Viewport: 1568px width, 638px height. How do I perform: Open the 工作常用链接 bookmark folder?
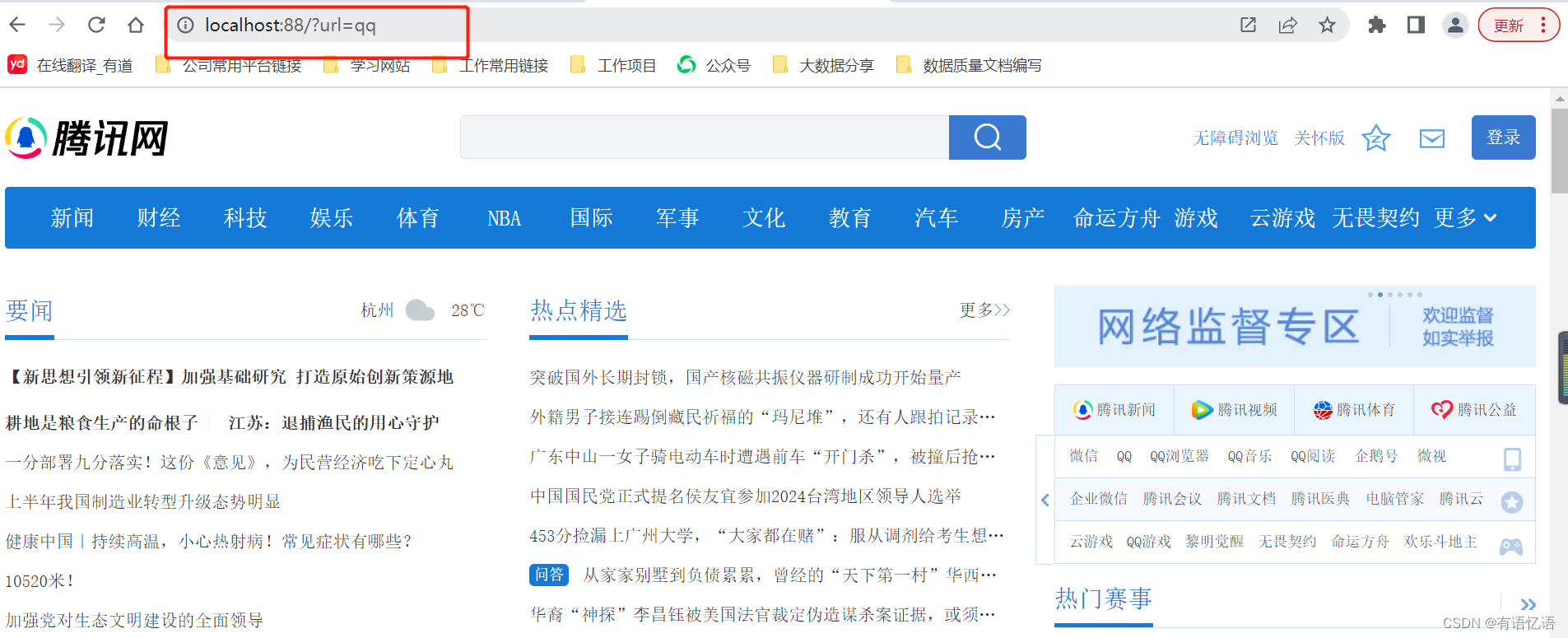[x=491, y=65]
